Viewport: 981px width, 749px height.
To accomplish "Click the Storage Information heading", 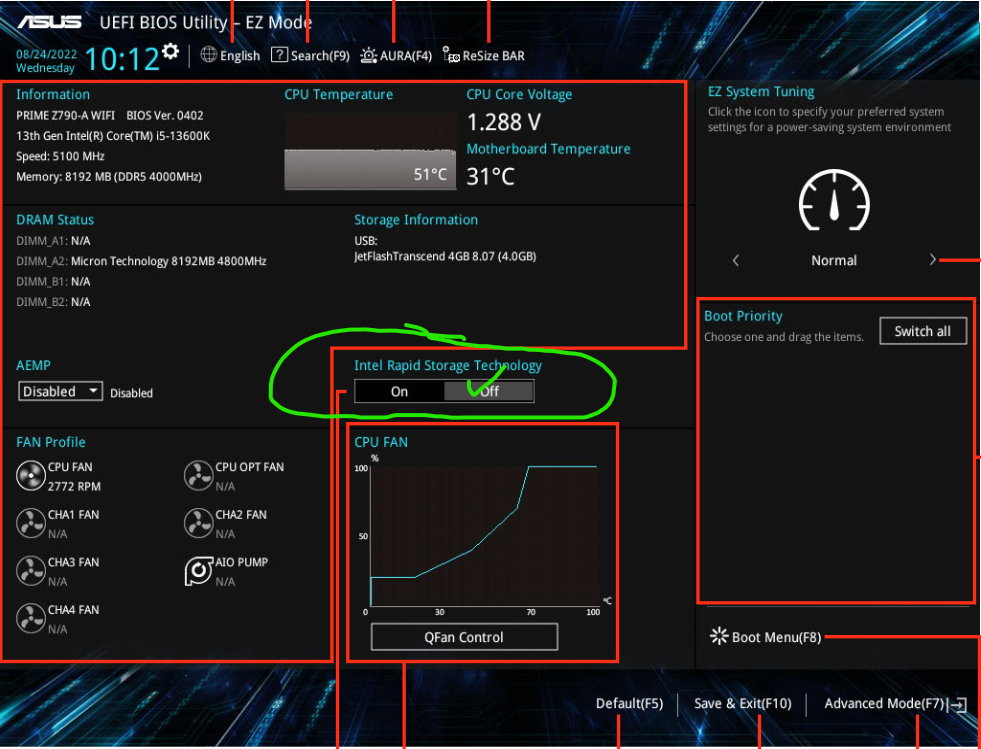I will 416,220.
